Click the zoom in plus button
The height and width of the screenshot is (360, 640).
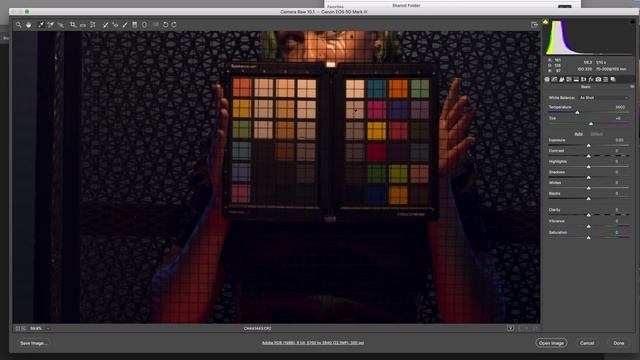[x=24, y=328]
